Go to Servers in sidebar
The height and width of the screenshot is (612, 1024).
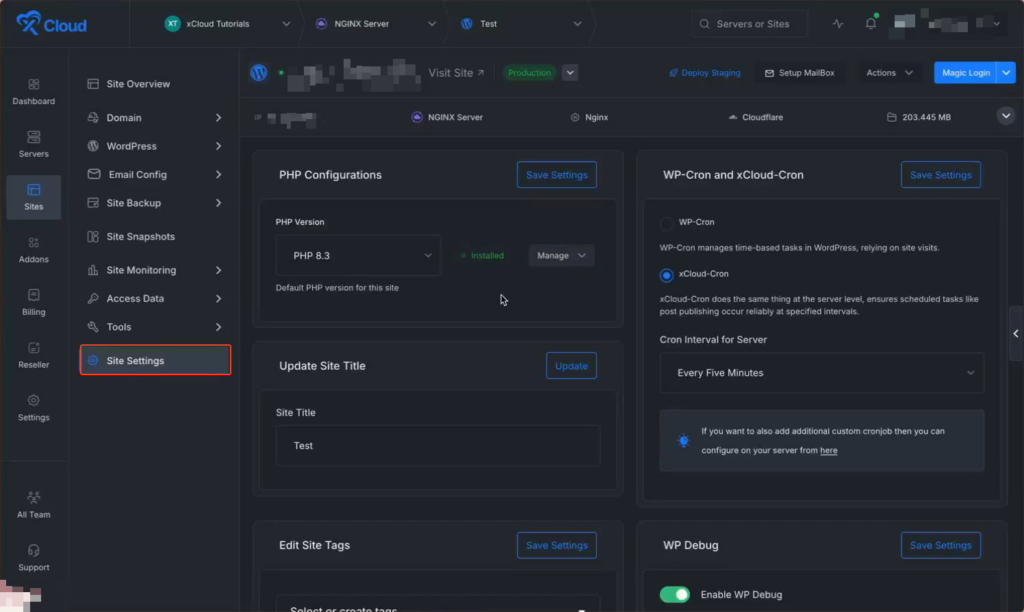click(x=33, y=144)
